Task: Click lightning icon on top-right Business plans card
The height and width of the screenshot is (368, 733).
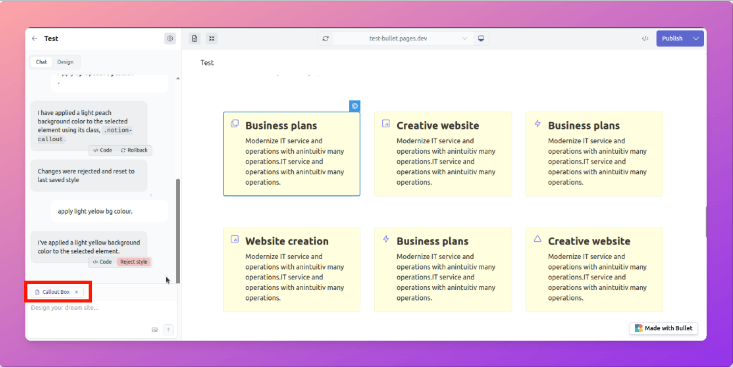Action: point(538,123)
